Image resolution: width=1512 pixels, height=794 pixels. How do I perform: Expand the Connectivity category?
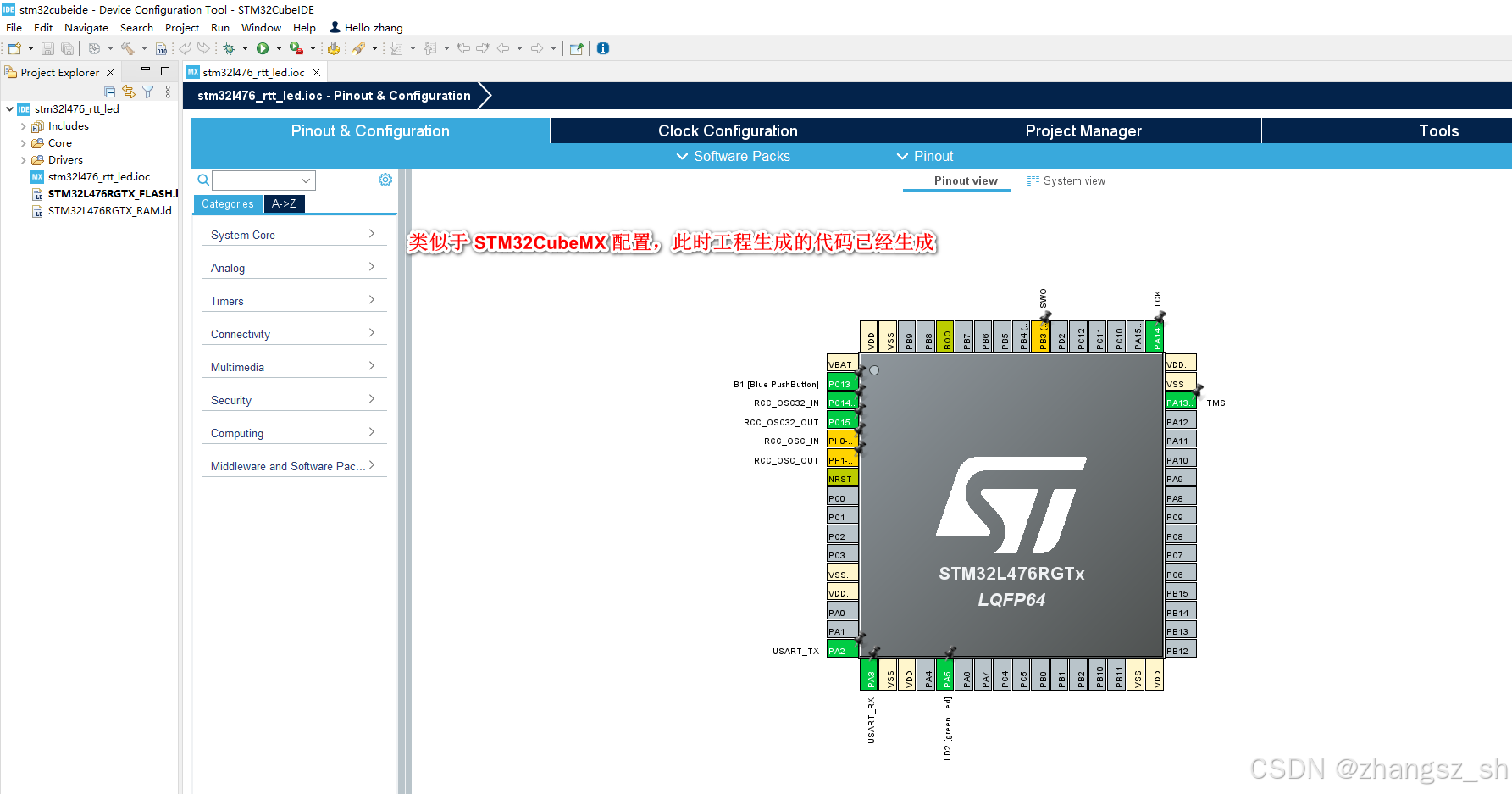click(294, 334)
